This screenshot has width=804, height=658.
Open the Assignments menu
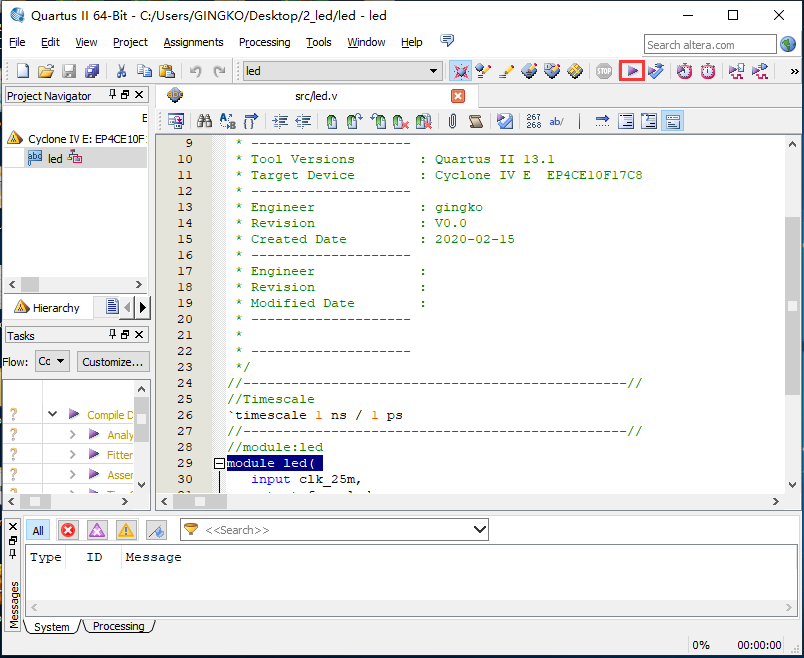[x=193, y=42]
